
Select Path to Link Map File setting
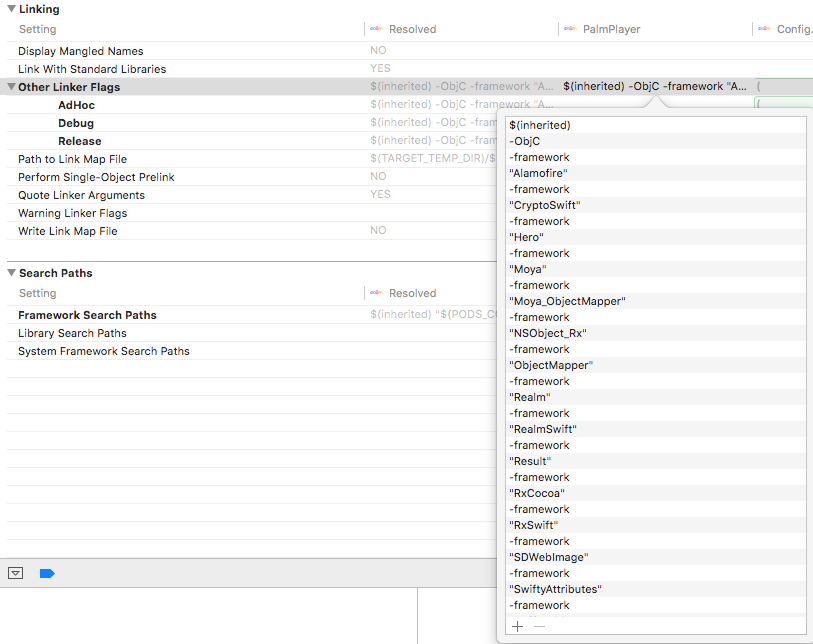pos(72,159)
